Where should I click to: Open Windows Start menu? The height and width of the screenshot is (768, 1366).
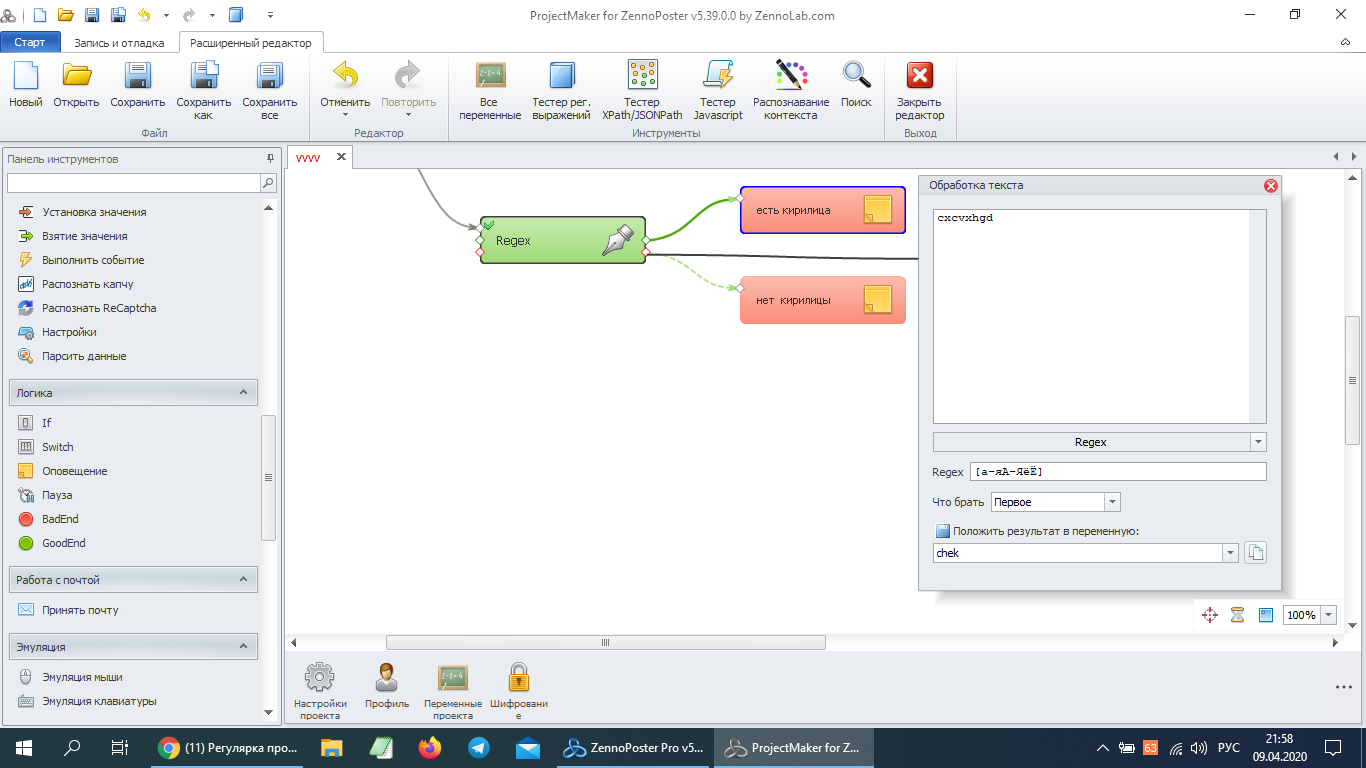23,747
